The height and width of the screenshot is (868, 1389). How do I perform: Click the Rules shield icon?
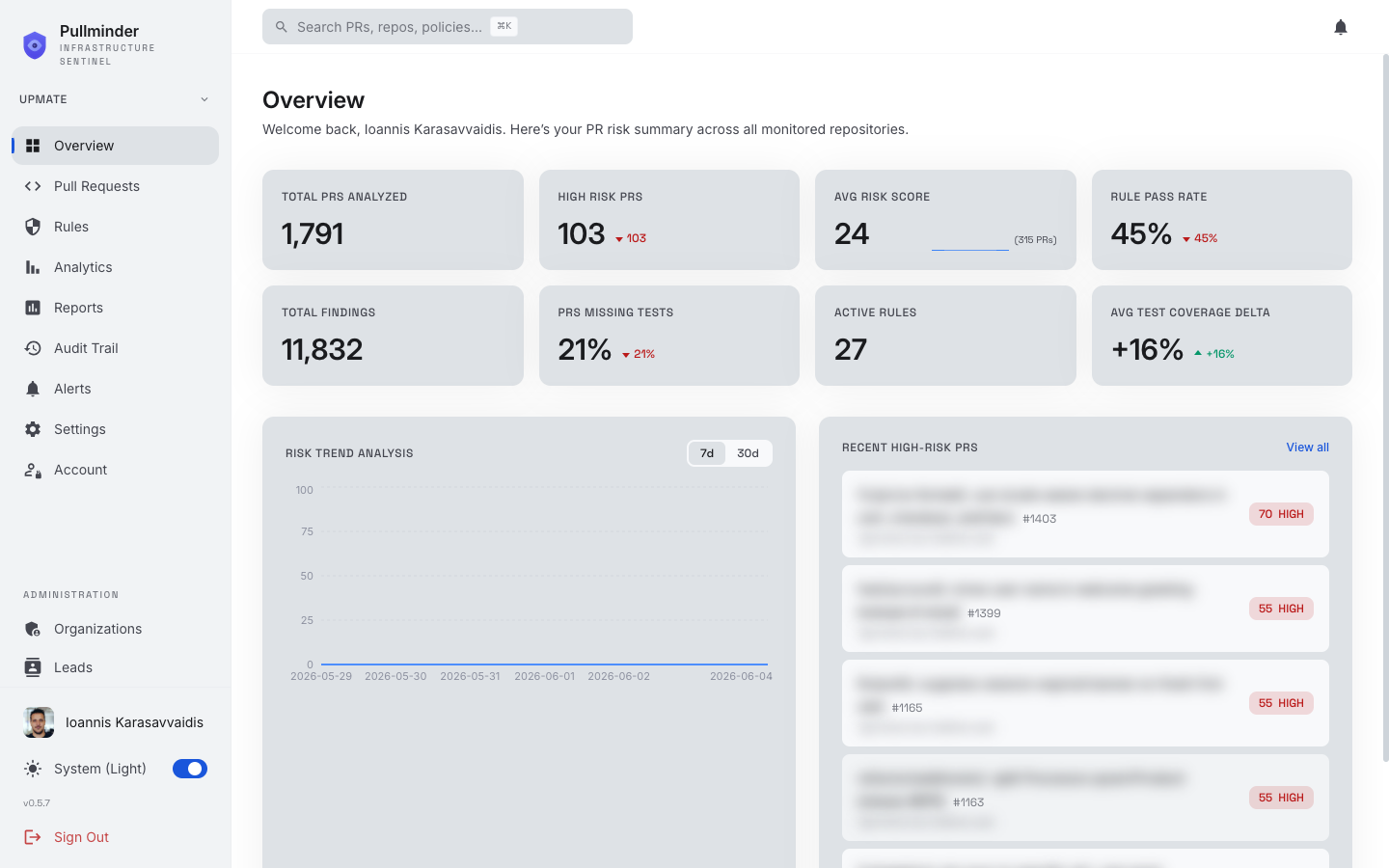[33, 227]
